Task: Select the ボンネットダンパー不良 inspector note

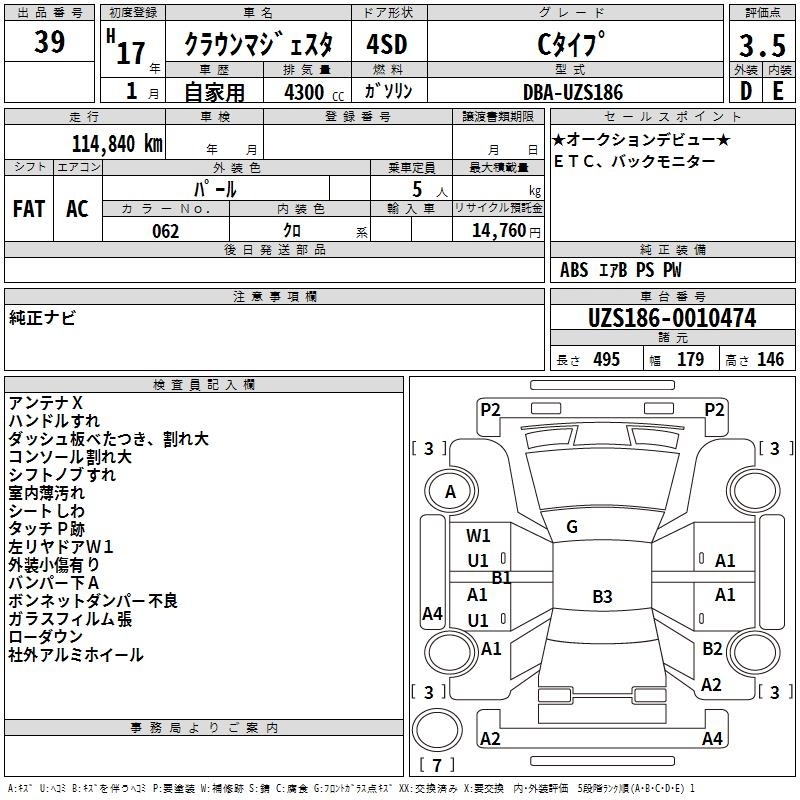Action: 93,601
